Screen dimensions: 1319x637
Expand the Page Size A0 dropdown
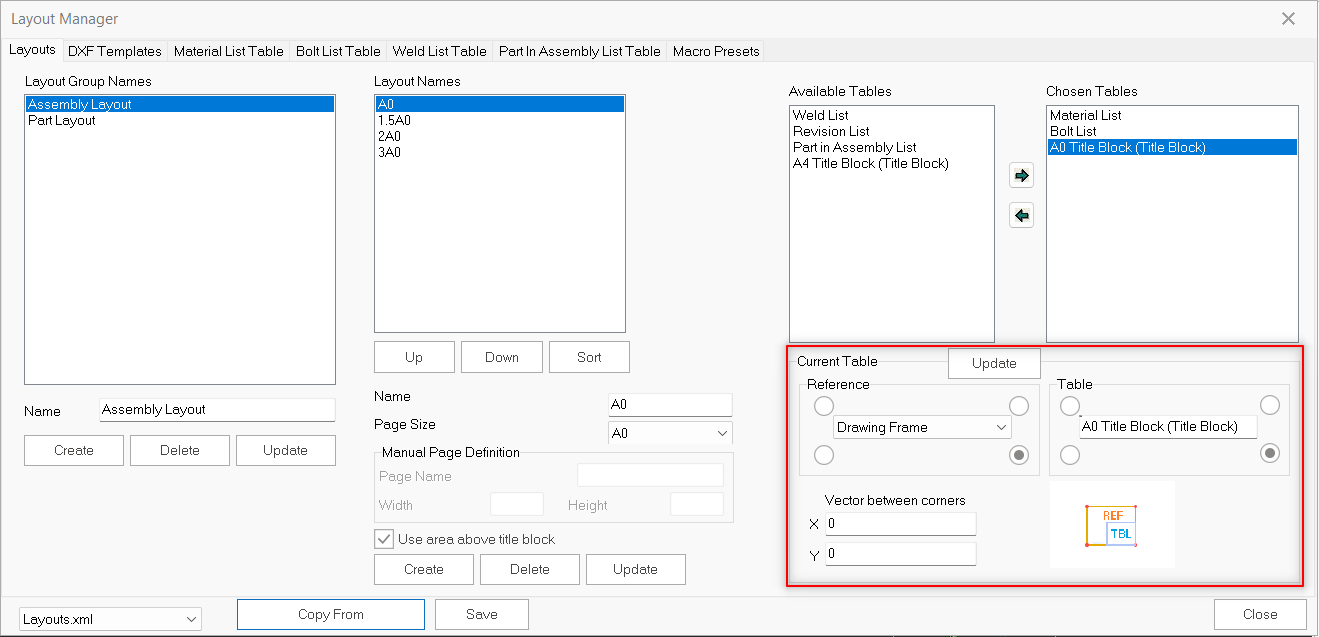(x=670, y=434)
